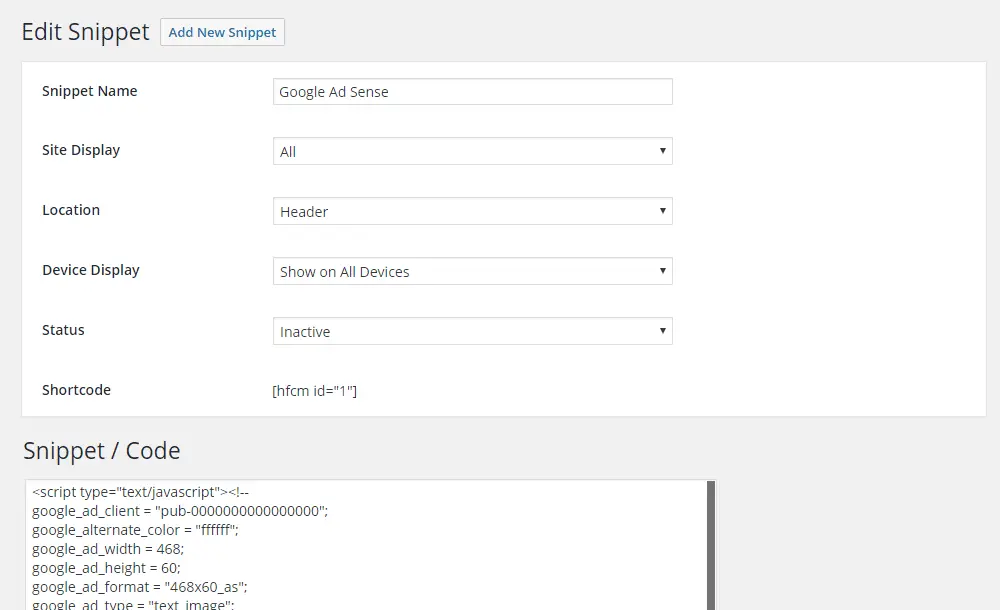Open the Device Display dropdown
Screen dimensions: 1000x610
coord(472,271)
